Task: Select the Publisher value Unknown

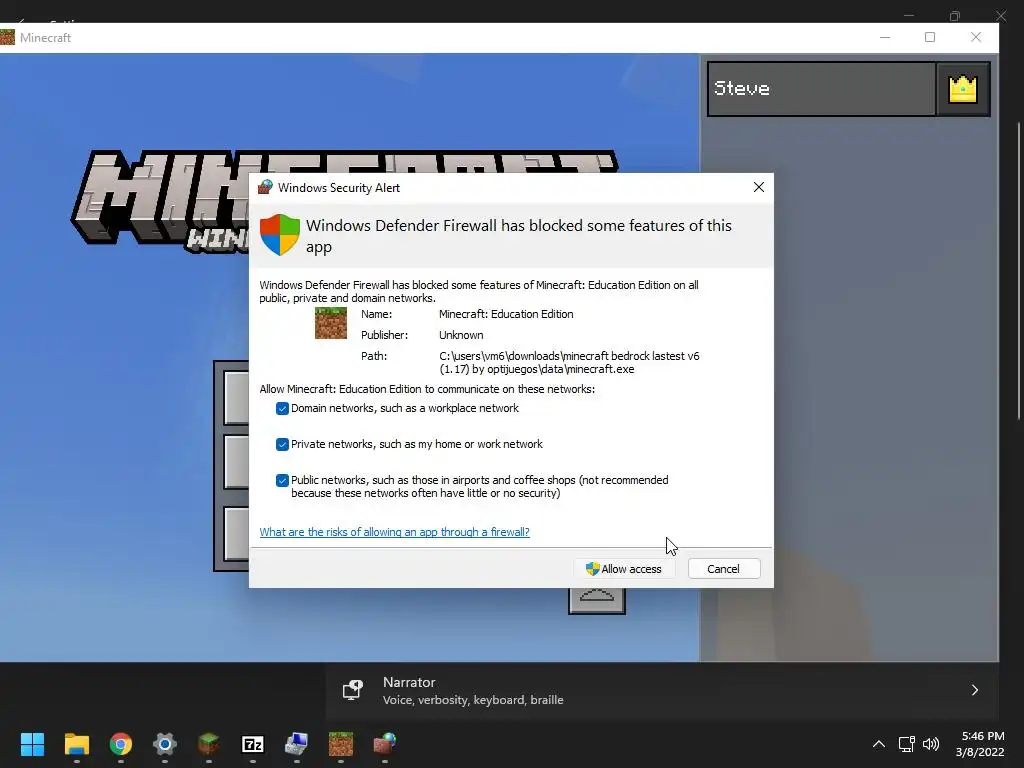Action: coord(461,335)
